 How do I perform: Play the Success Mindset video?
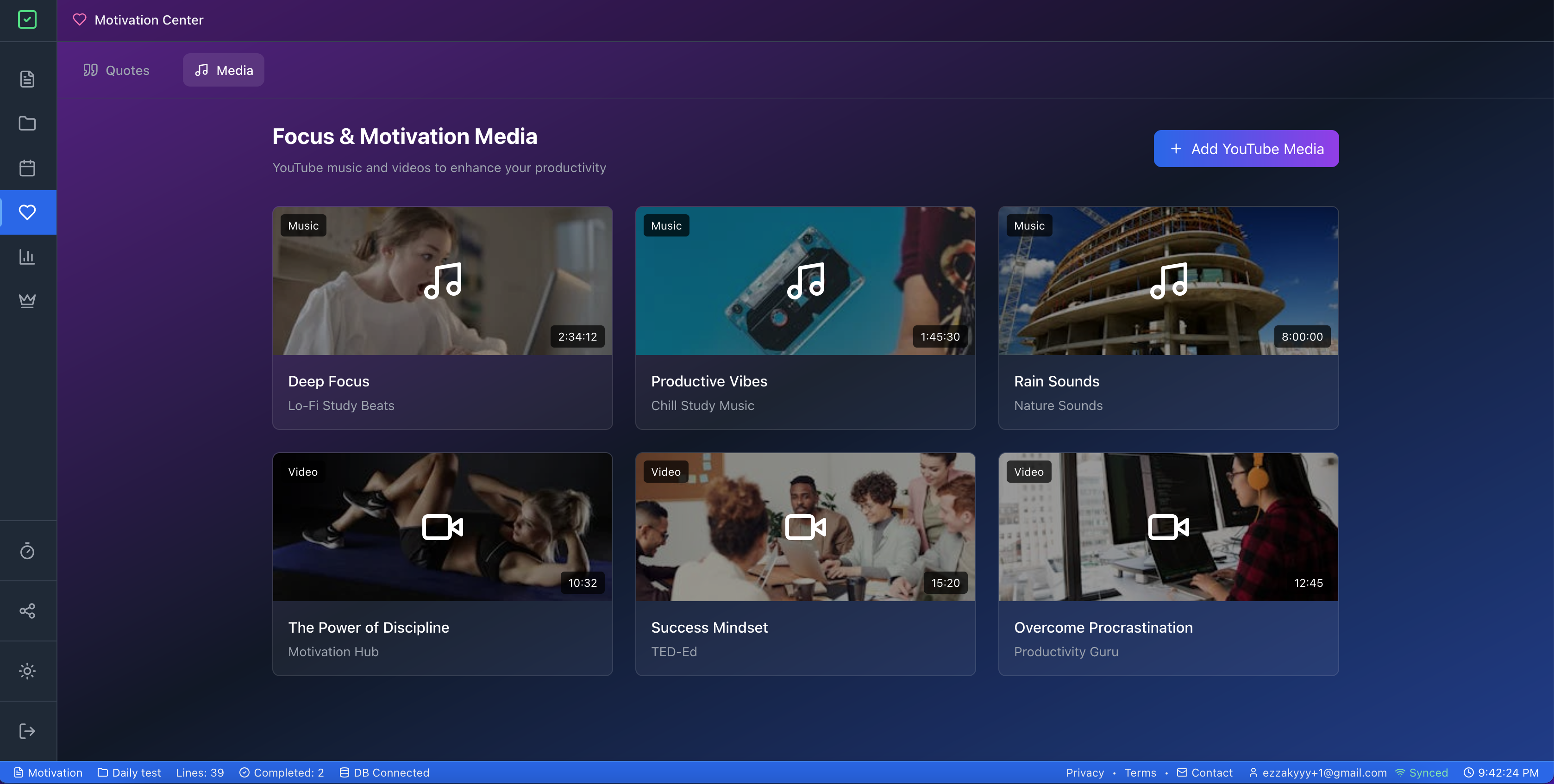coord(805,527)
